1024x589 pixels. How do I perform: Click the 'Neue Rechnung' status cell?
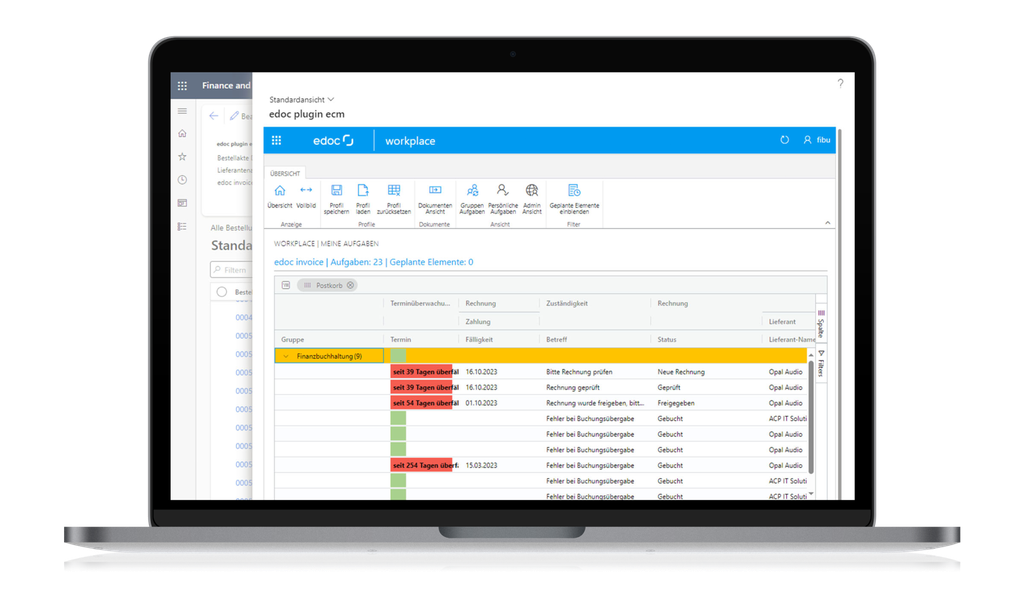[681, 372]
